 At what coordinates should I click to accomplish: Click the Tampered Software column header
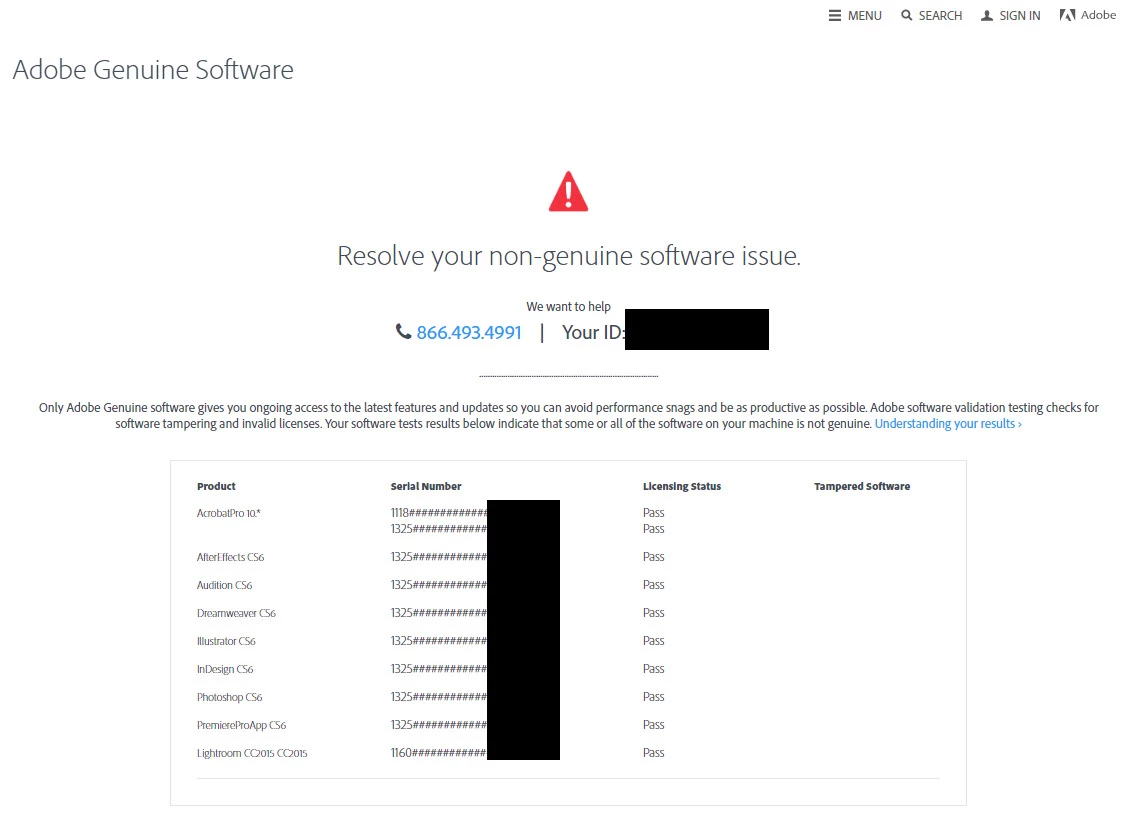point(862,486)
